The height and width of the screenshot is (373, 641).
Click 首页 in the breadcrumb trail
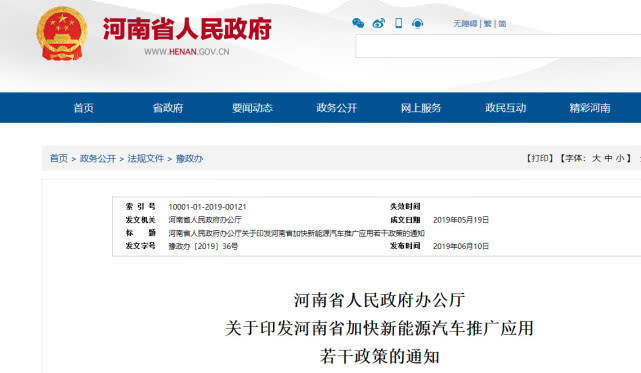[x=59, y=158]
